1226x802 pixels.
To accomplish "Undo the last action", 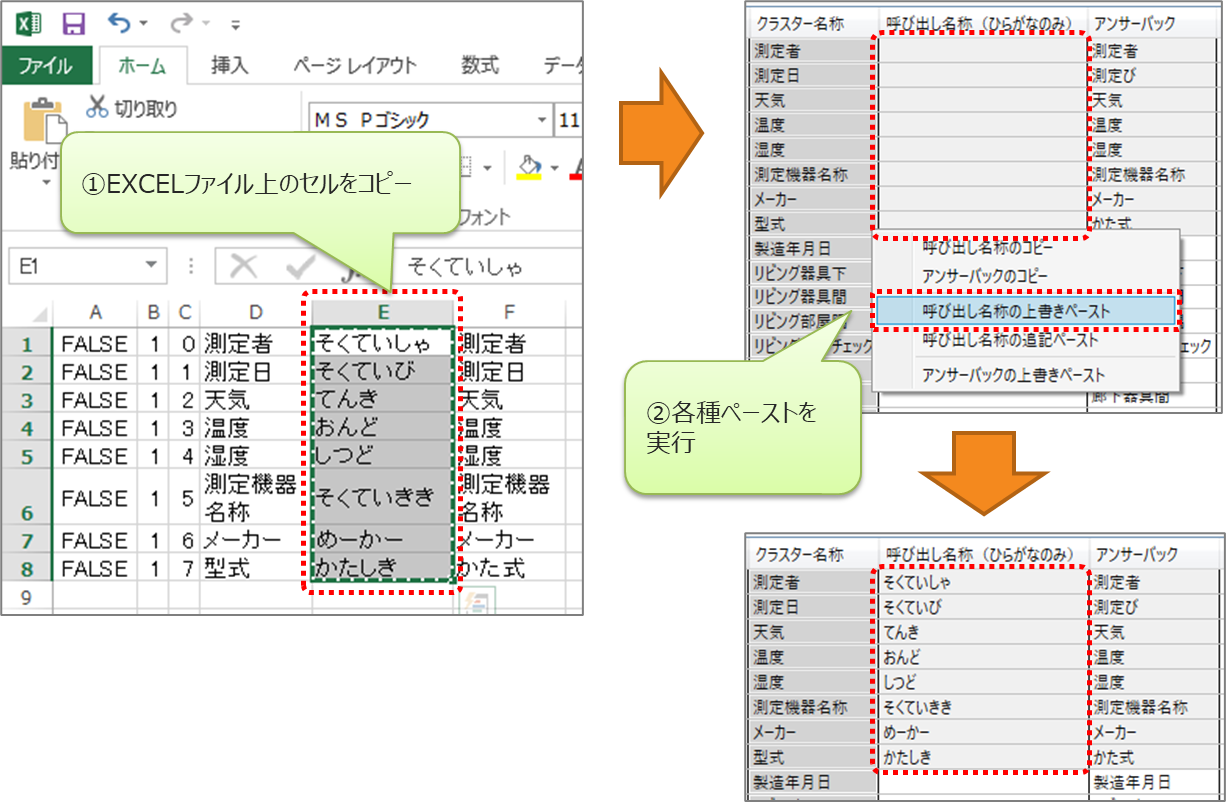I will (120, 23).
